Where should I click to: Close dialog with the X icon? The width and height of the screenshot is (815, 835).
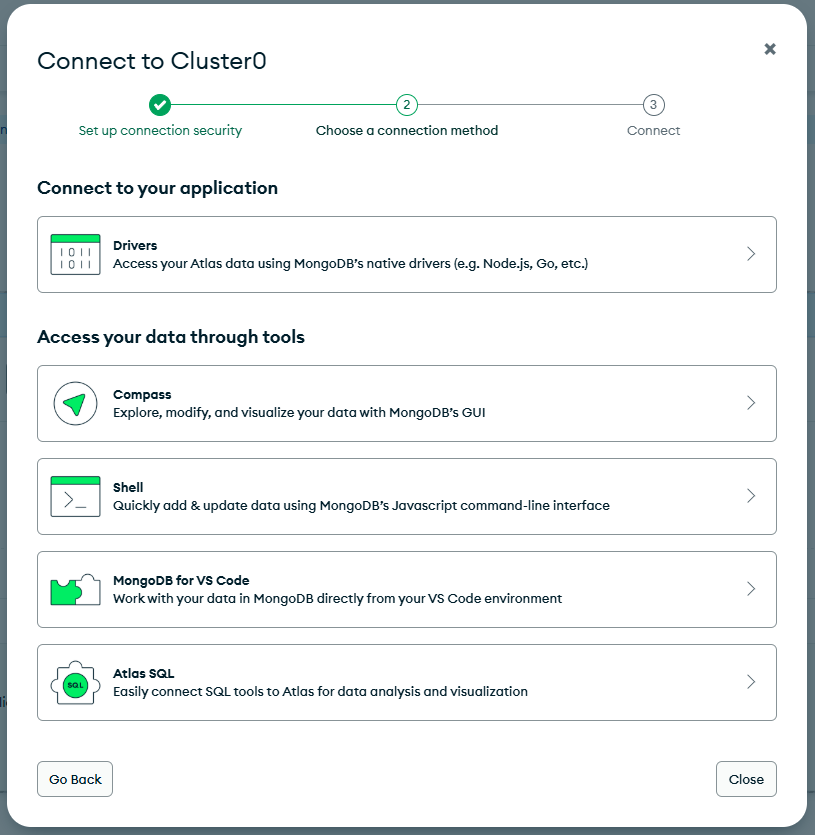770,49
